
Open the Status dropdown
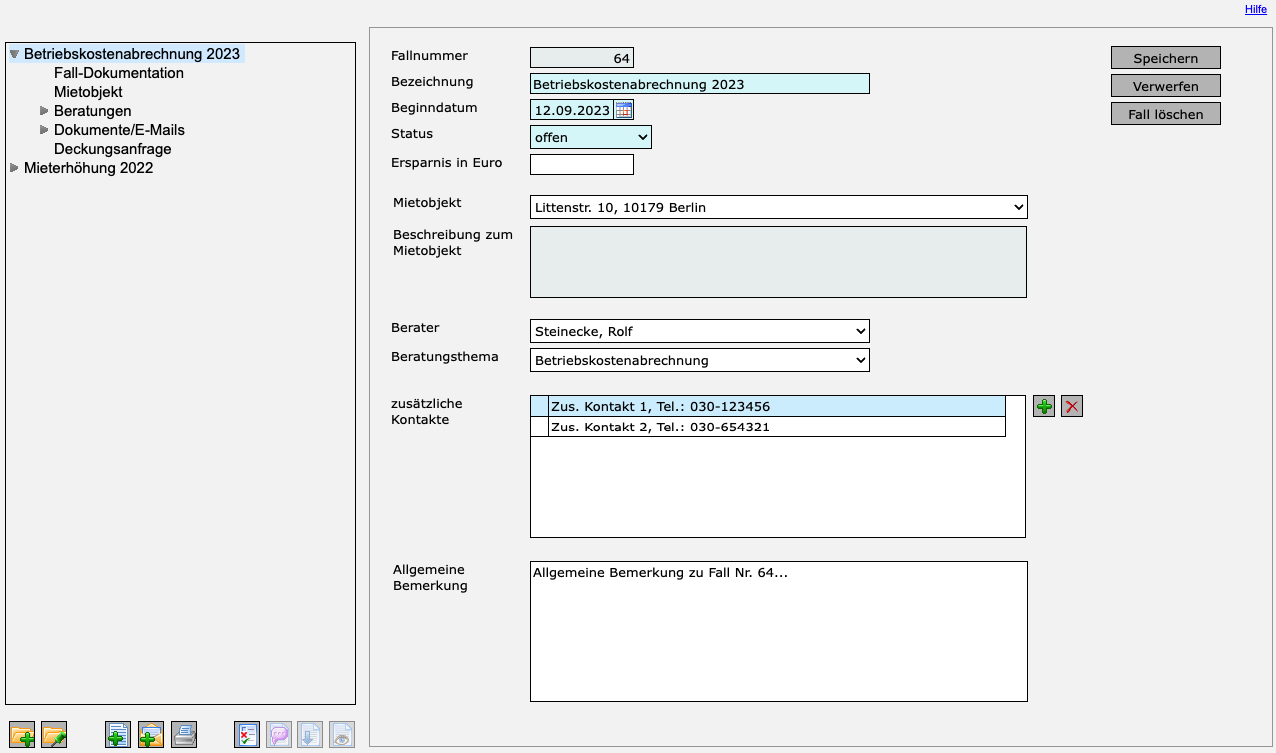click(x=590, y=137)
